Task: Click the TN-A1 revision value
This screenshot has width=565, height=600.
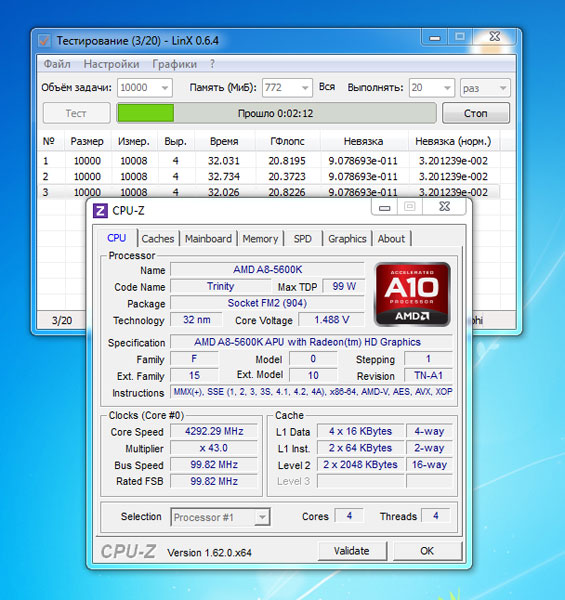Action: 428,375
